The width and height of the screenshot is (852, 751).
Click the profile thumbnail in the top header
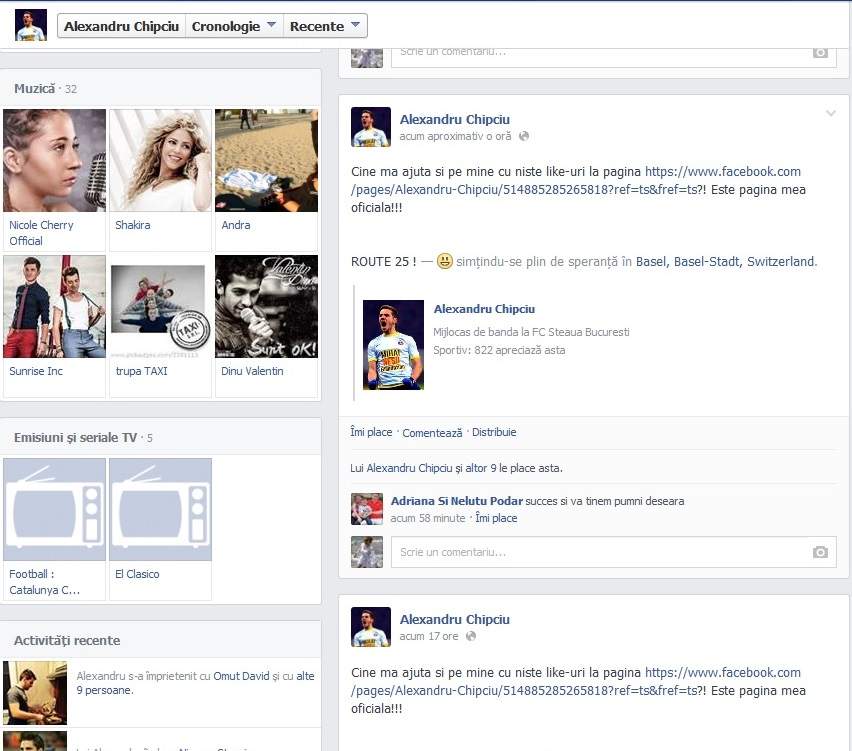[31, 25]
